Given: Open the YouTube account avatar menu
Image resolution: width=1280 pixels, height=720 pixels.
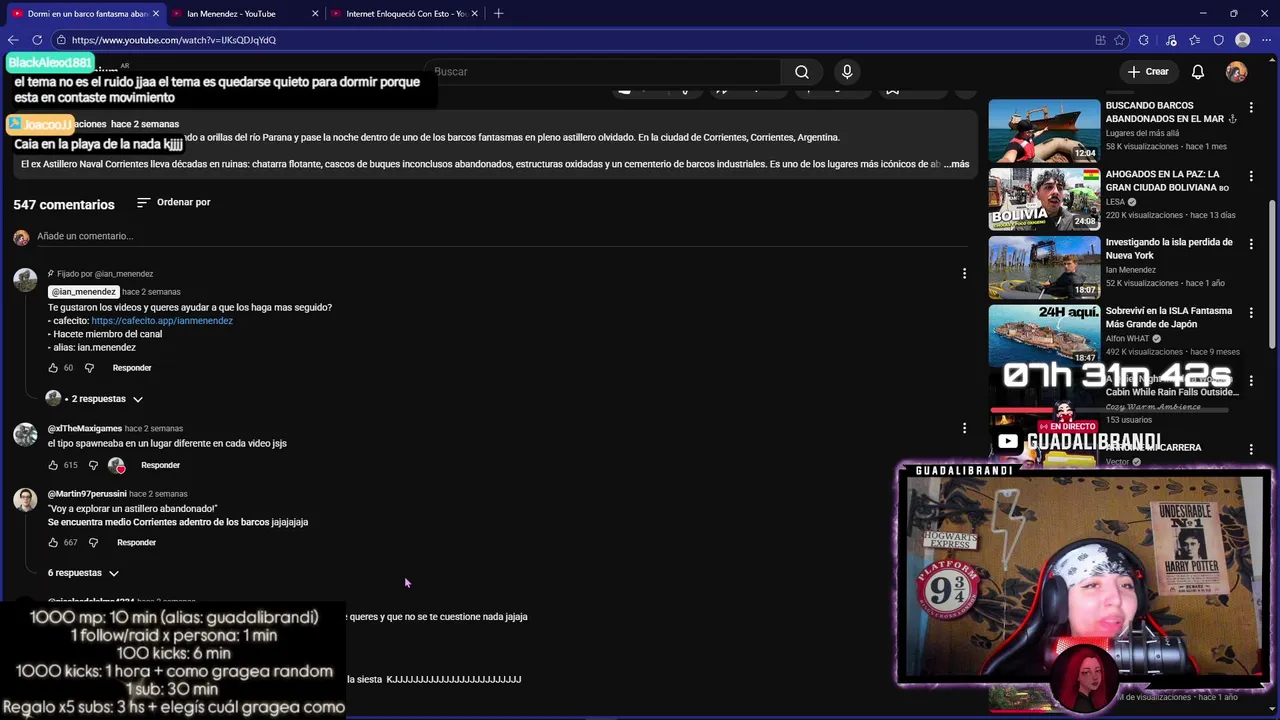Looking at the screenshot, I should (x=1237, y=72).
